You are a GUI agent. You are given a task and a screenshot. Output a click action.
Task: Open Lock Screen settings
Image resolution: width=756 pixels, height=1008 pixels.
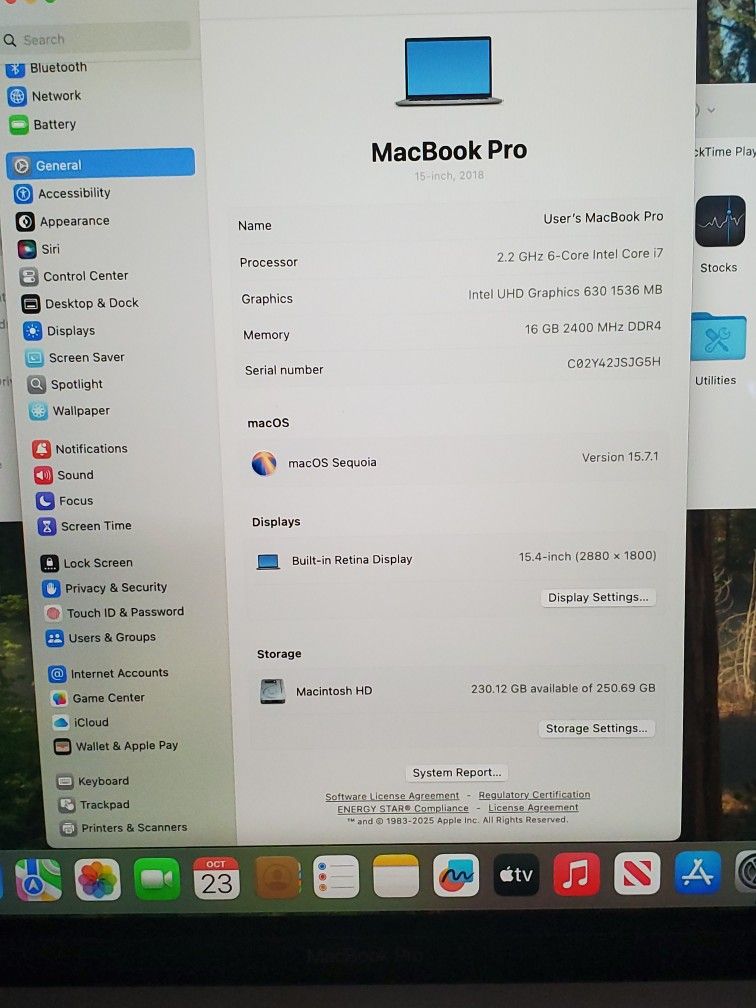(87, 563)
